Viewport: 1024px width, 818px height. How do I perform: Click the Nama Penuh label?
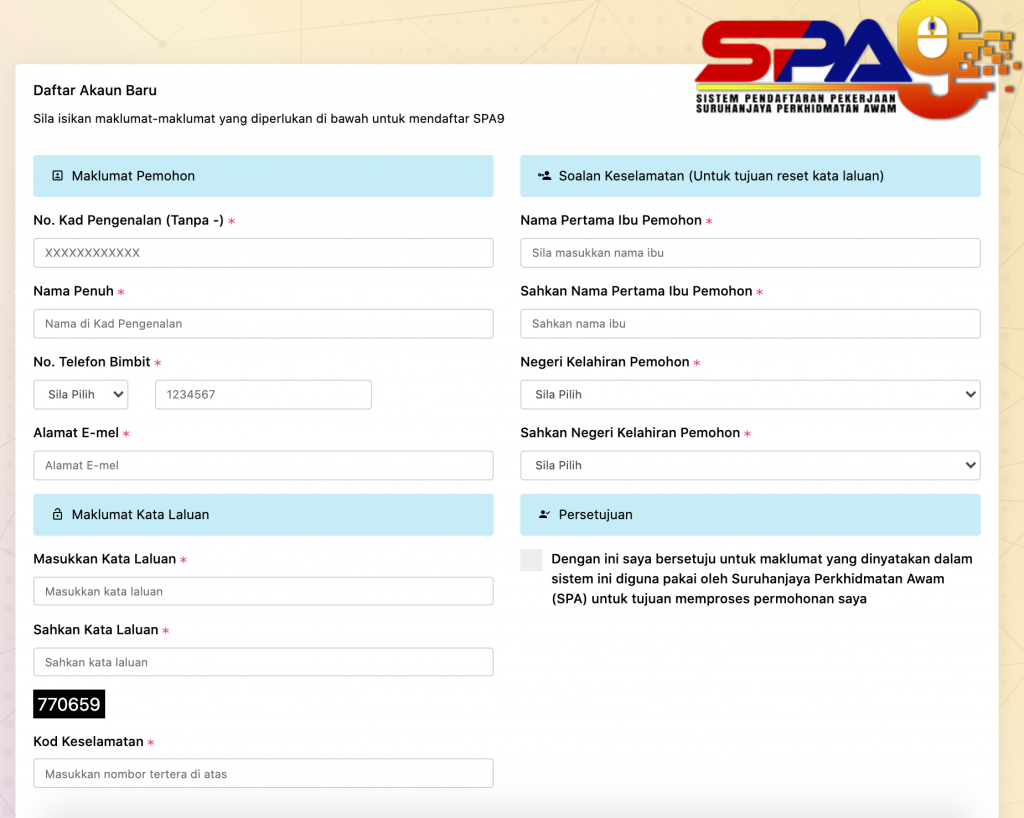click(74, 291)
